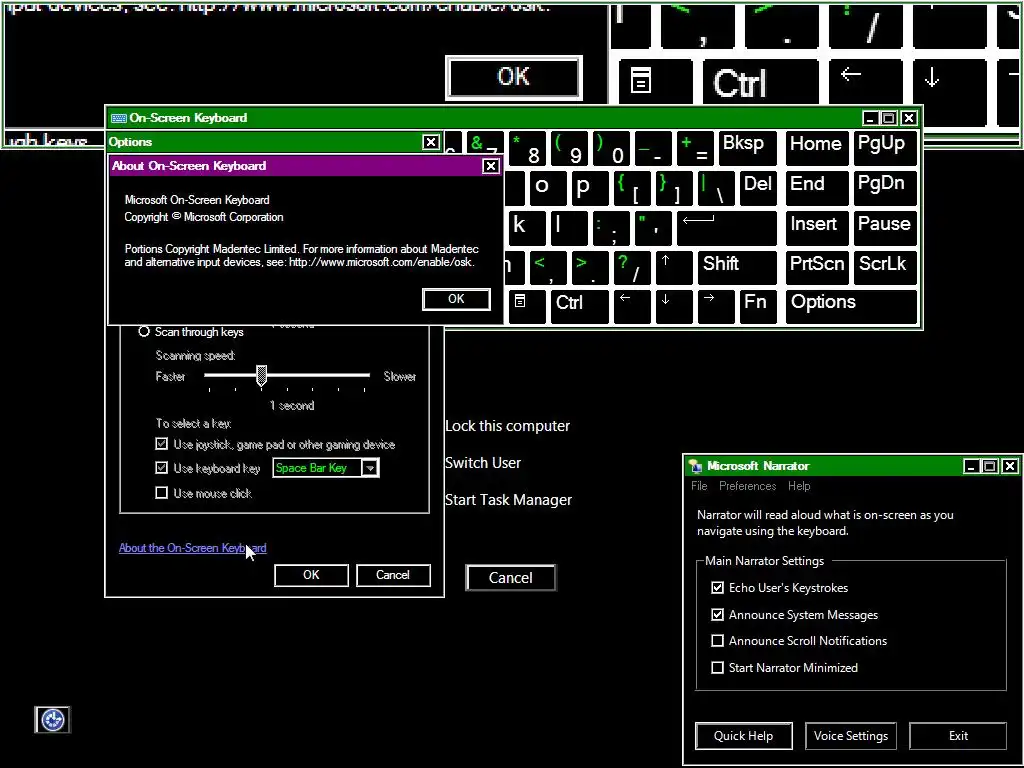Click Cancel in the Options dialog
This screenshot has width=1024, height=768.
392,575
